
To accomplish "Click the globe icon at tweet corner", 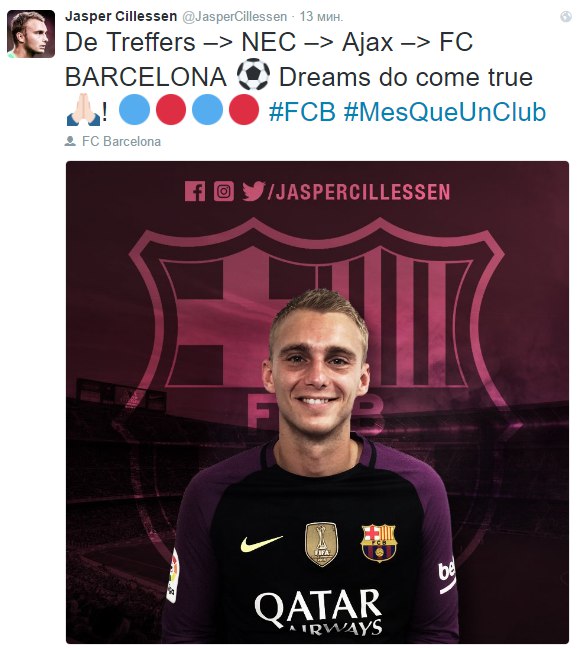I will 566,17.
